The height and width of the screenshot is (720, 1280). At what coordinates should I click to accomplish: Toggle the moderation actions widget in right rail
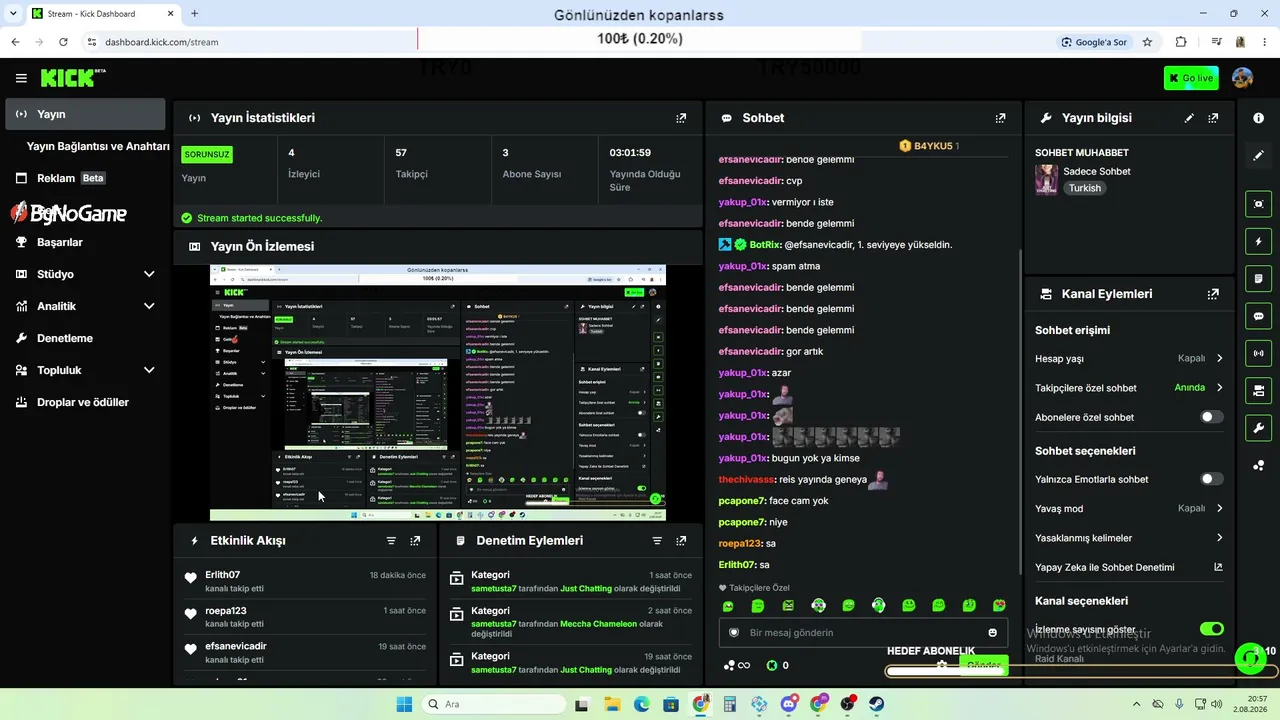pos(1258,278)
